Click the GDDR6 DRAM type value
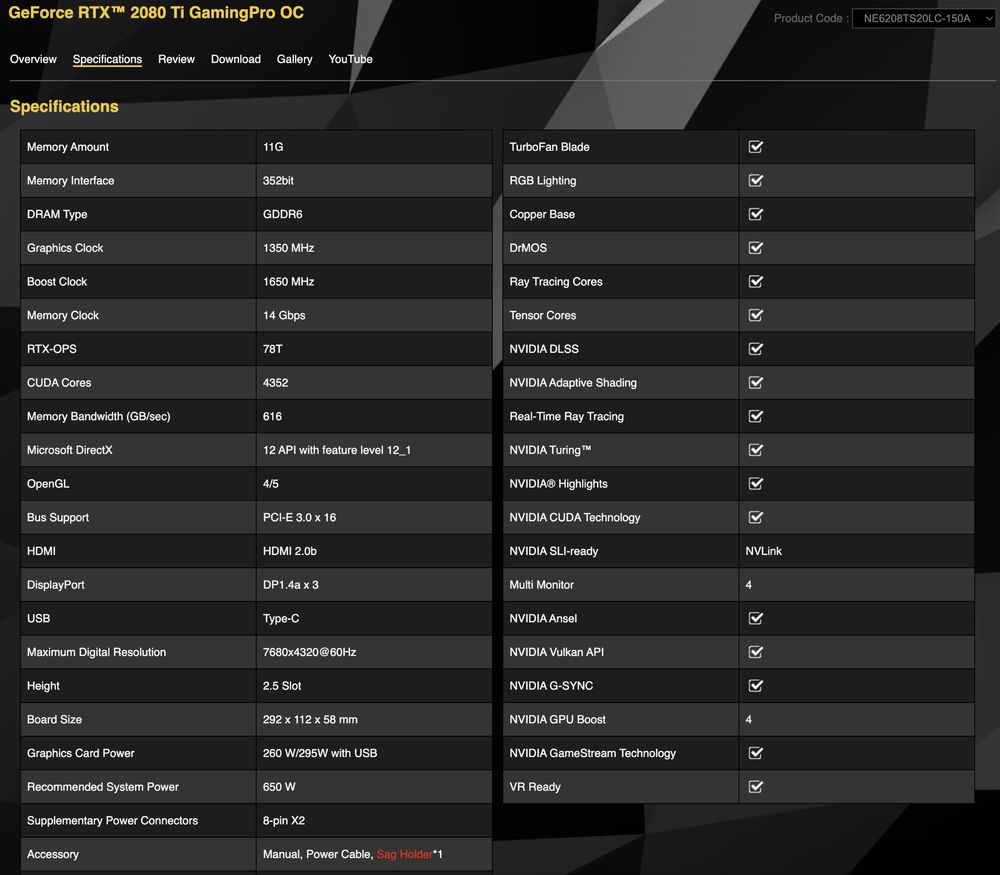The width and height of the screenshot is (1000, 875). tap(283, 214)
